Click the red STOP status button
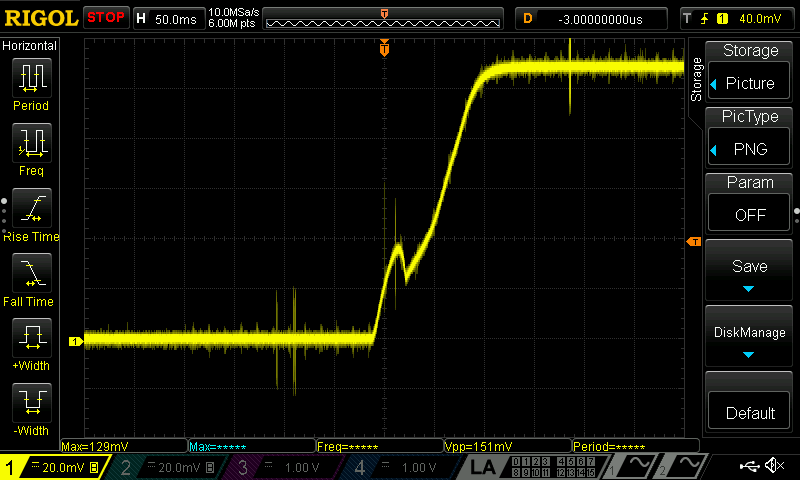 coord(105,17)
